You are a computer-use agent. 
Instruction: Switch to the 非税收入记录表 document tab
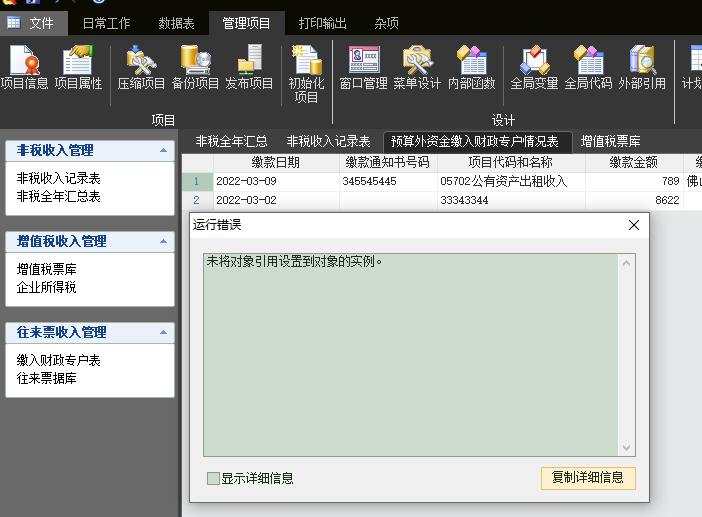pos(329,141)
